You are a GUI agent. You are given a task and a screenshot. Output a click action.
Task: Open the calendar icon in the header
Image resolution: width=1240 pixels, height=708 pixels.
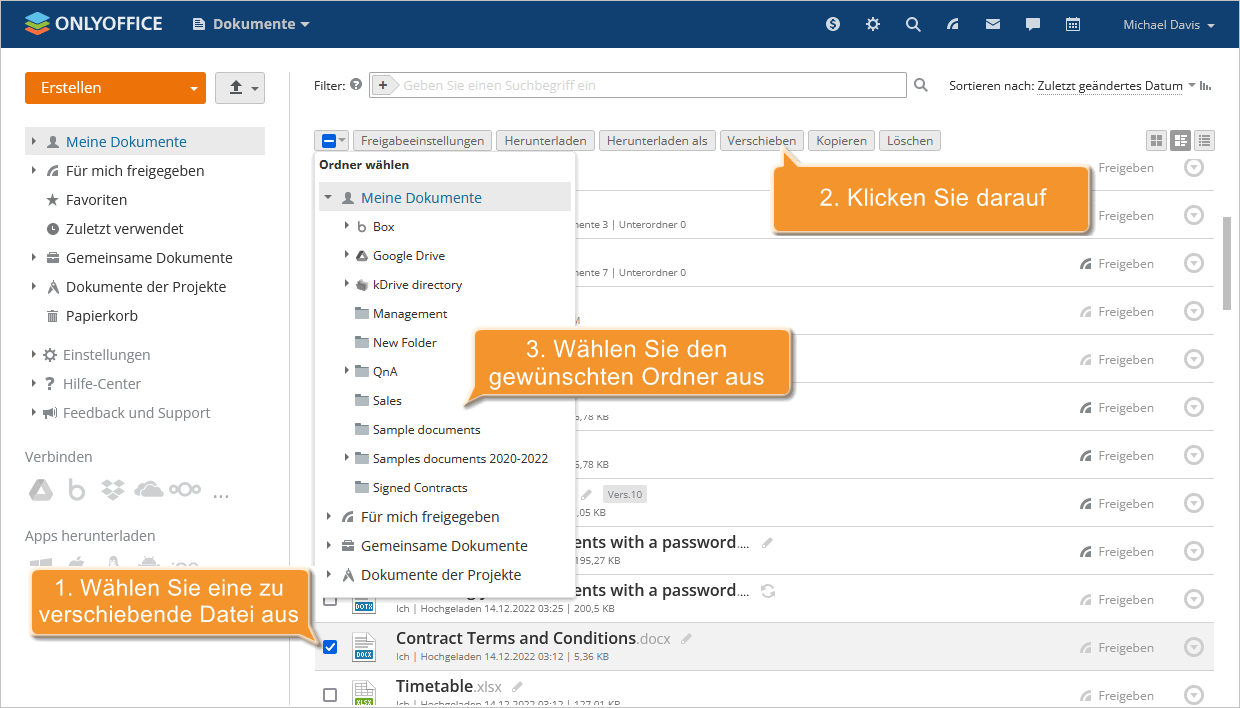[1073, 24]
